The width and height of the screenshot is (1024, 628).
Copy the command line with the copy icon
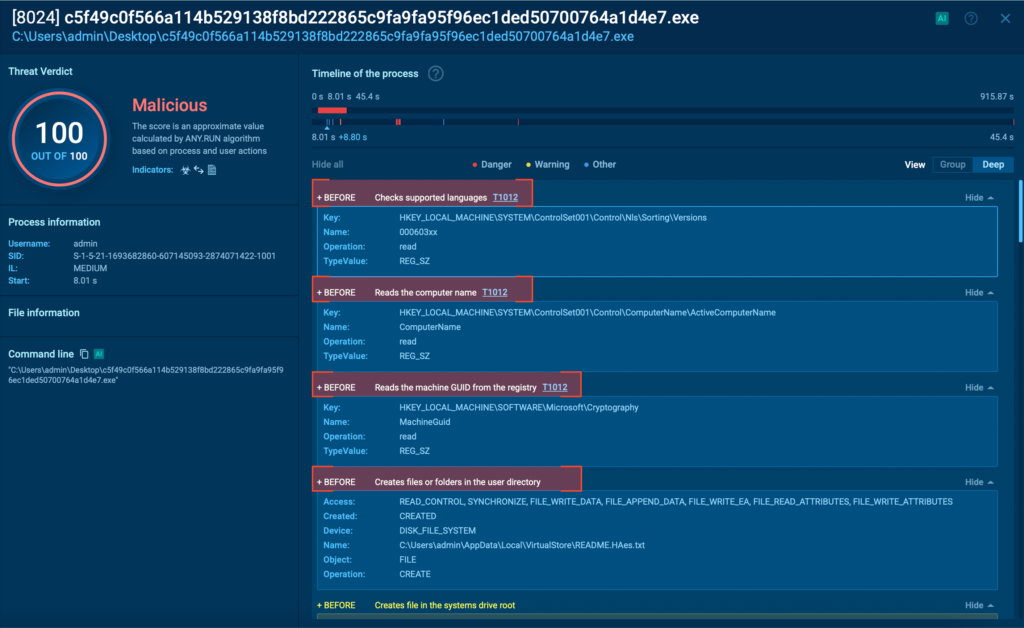pos(85,354)
